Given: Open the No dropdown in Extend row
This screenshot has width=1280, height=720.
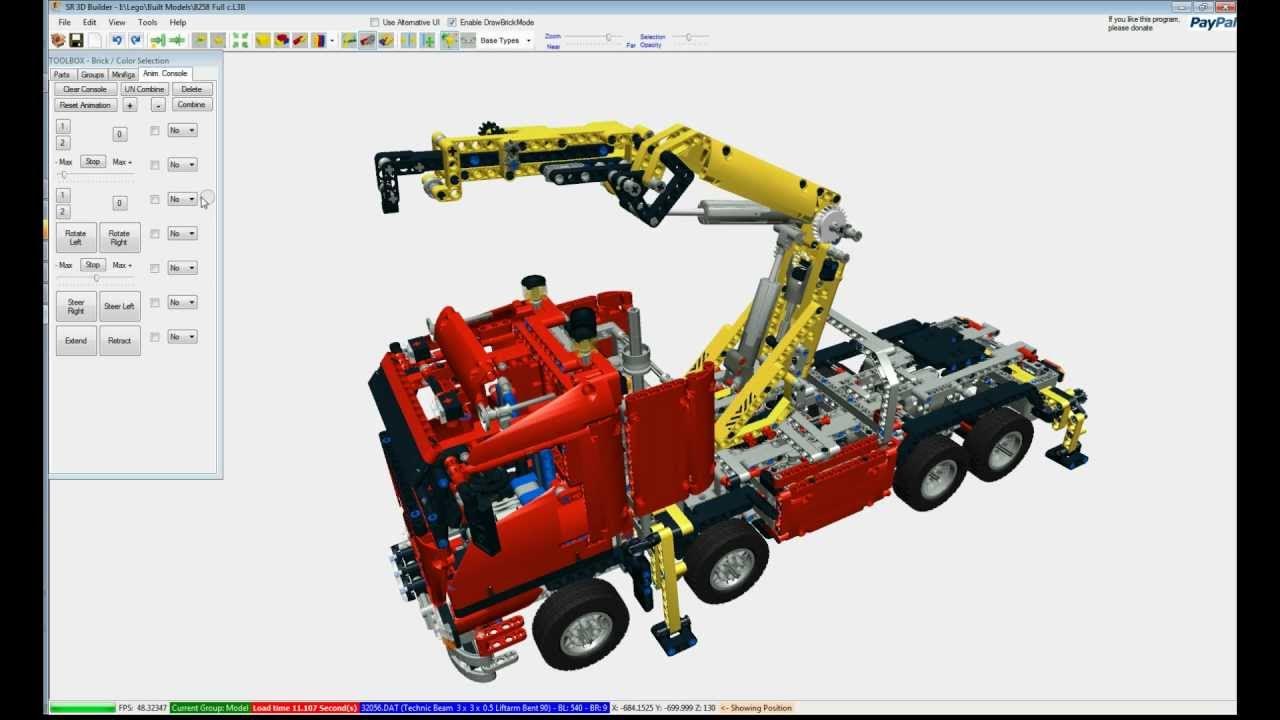Looking at the screenshot, I should 182,337.
